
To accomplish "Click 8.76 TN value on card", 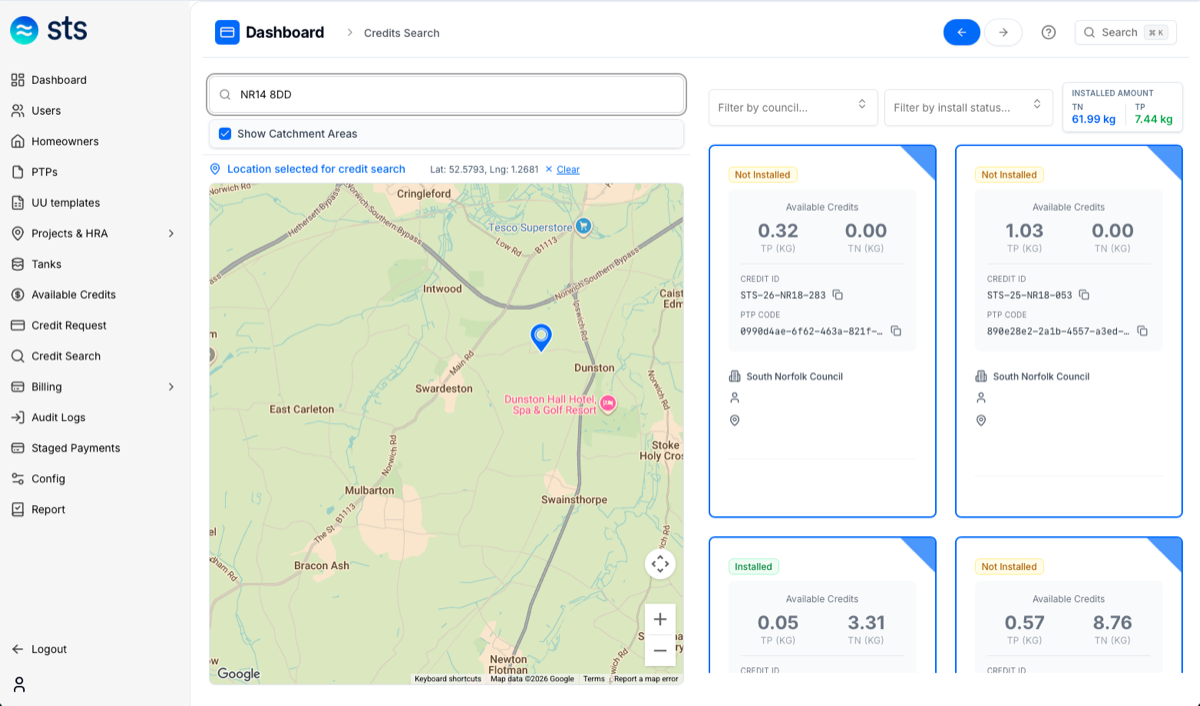I will 1112,623.
